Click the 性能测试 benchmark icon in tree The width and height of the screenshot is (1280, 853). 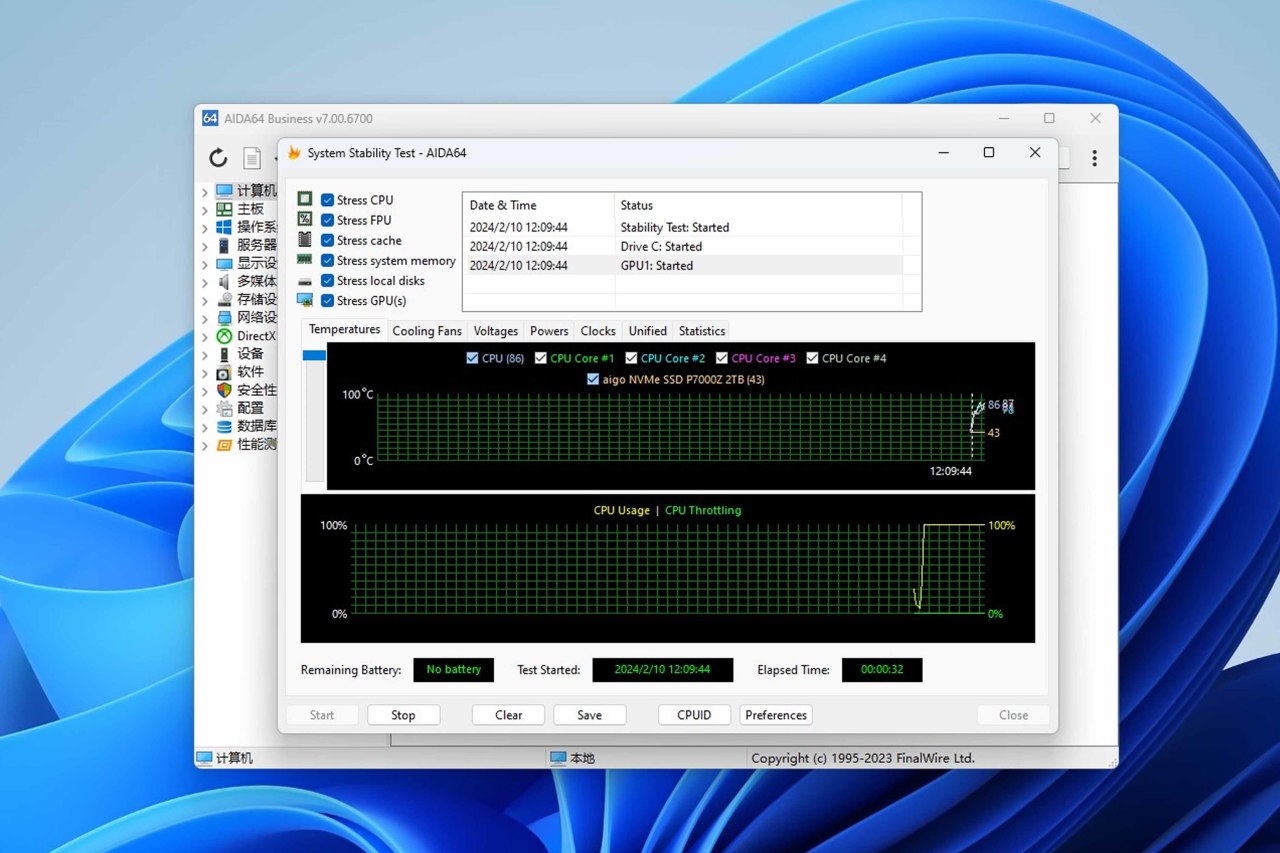point(224,444)
